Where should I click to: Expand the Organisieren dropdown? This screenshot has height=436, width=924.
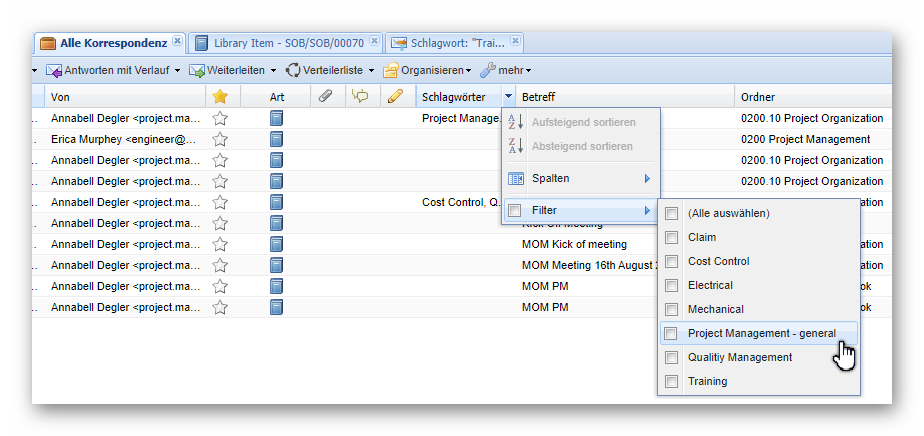(428, 70)
